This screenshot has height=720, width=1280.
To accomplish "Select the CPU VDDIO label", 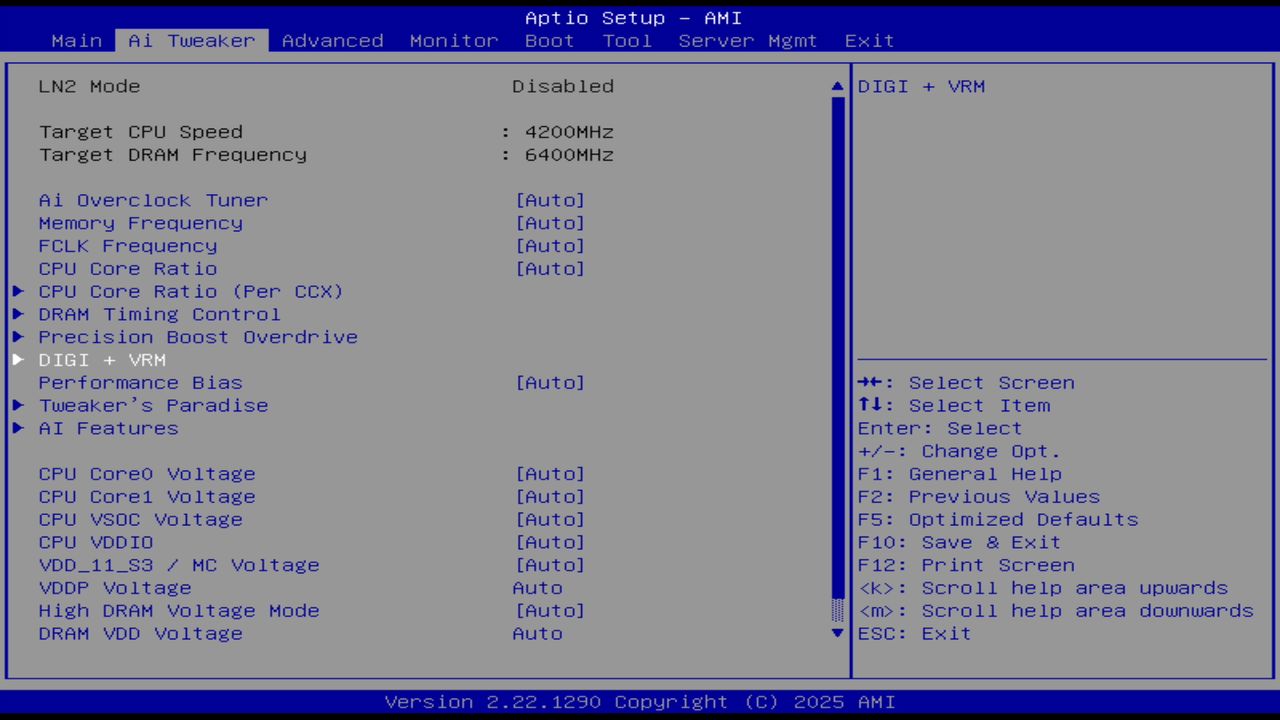I will coord(96,543).
